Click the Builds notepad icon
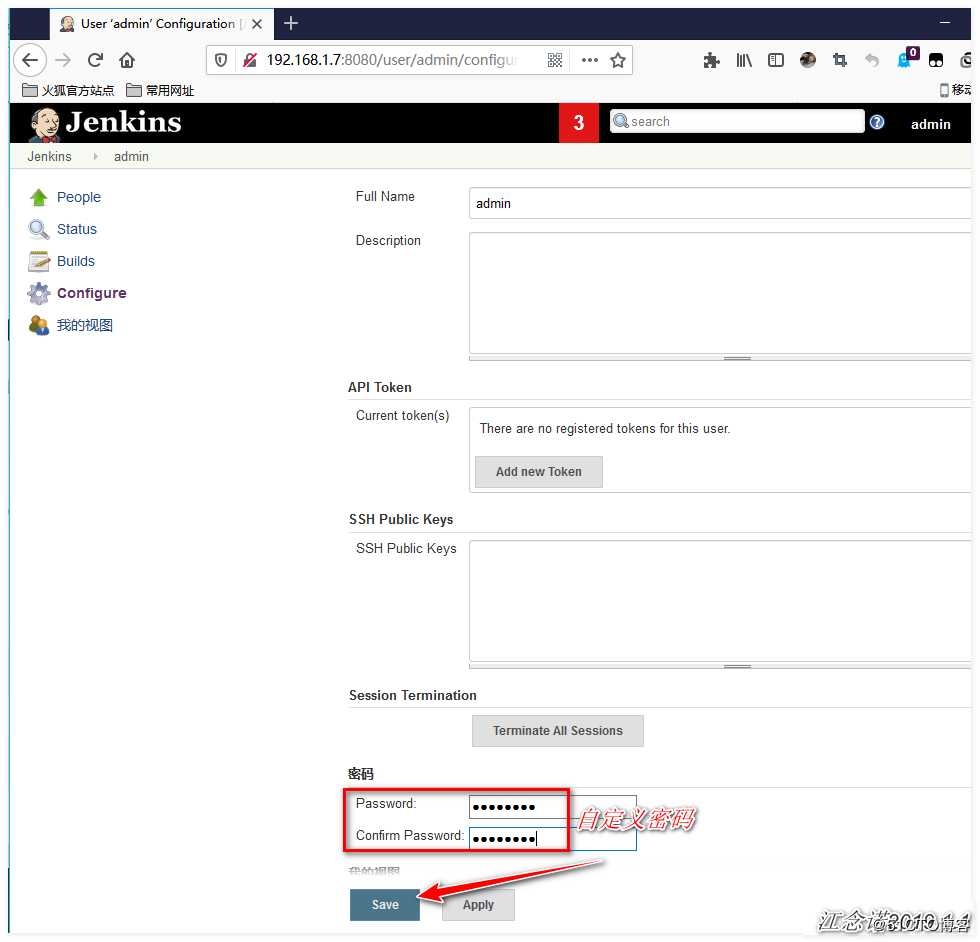980x942 pixels. [39, 261]
